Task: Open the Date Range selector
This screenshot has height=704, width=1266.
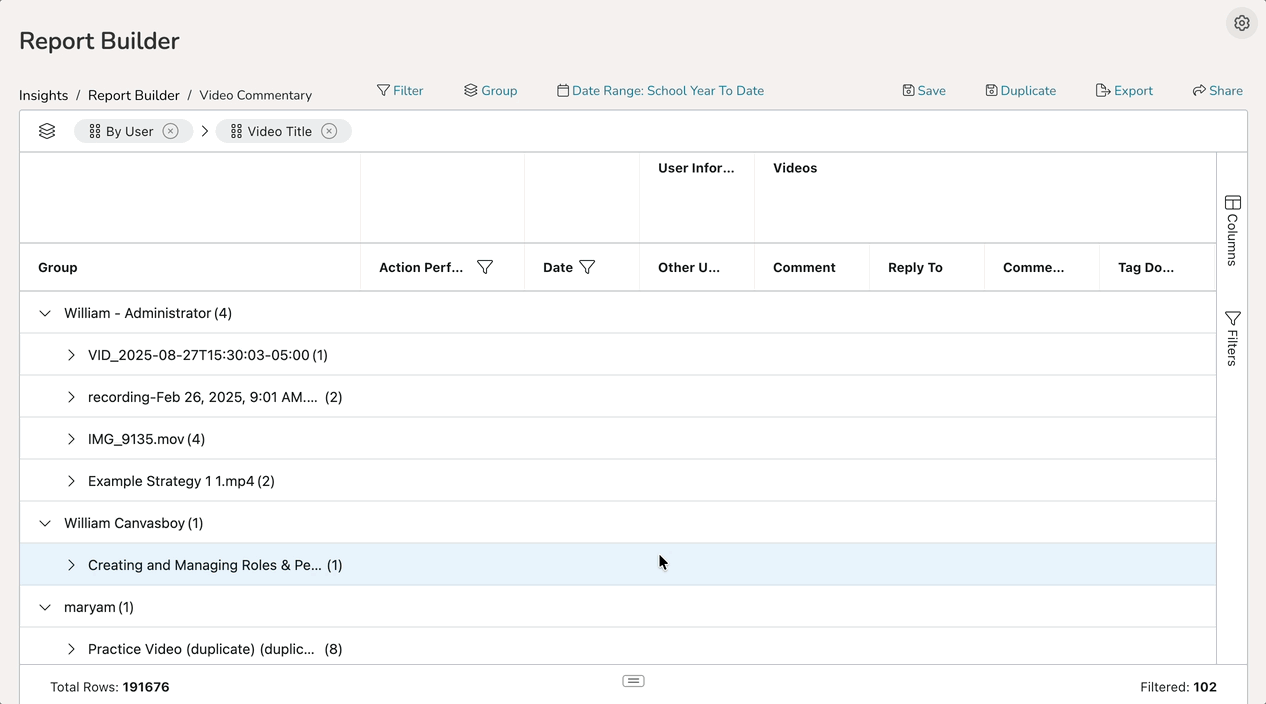Action: click(x=660, y=90)
